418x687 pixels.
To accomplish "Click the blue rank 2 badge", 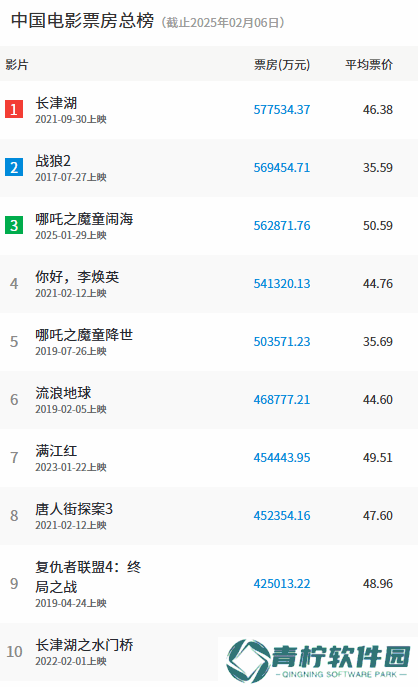I will pyautogui.click(x=14, y=167).
